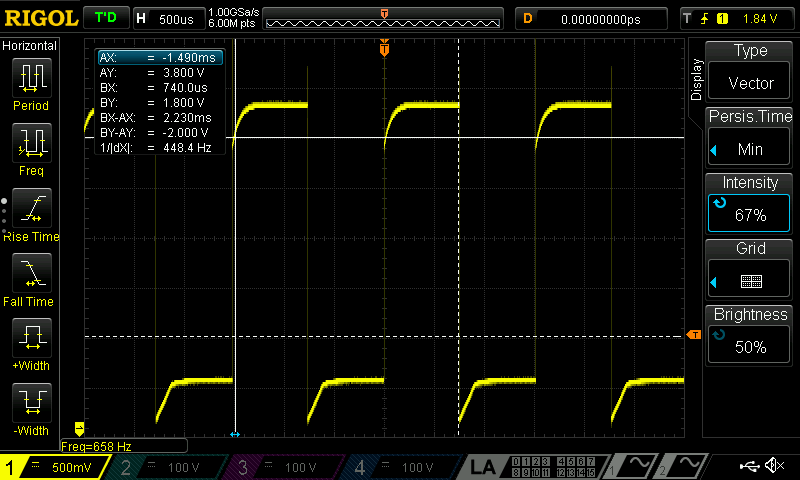Click the source 2 sine wave icon
The width and height of the screenshot is (800, 480).
point(689,465)
